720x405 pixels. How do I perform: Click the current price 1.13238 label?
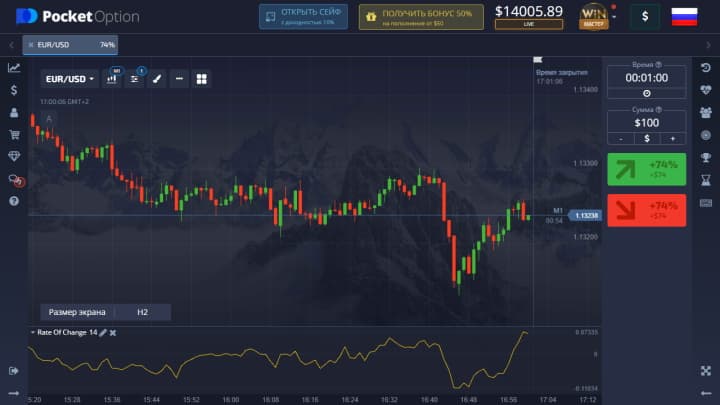point(585,215)
